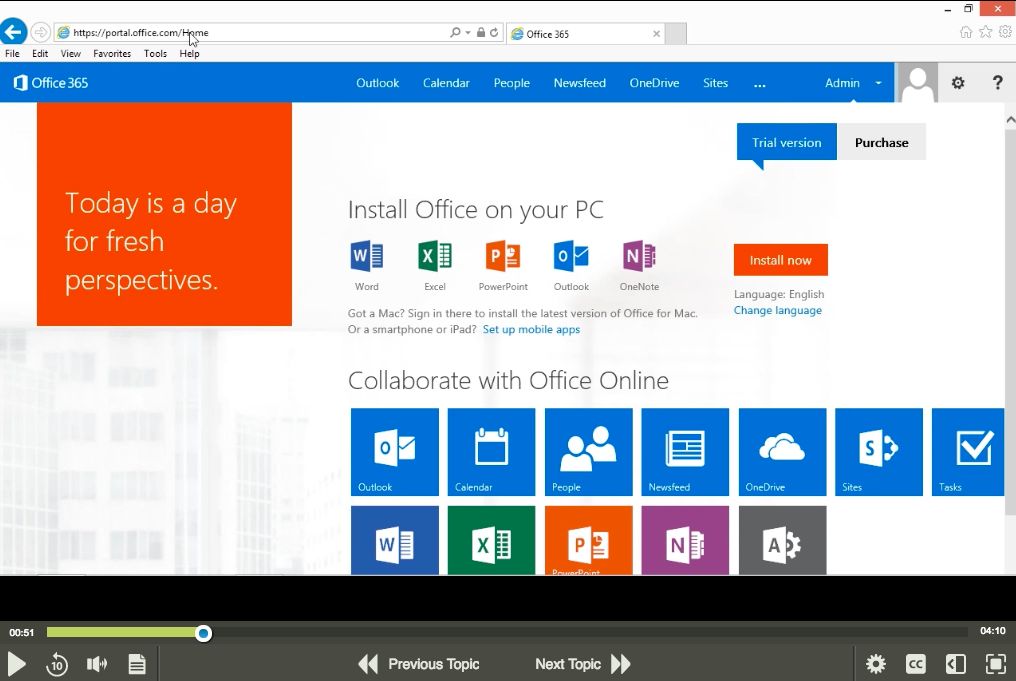Expand the Admin dropdown arrow in the header
The height and width of the screenshot is (681, 1016).
point(879,83)
